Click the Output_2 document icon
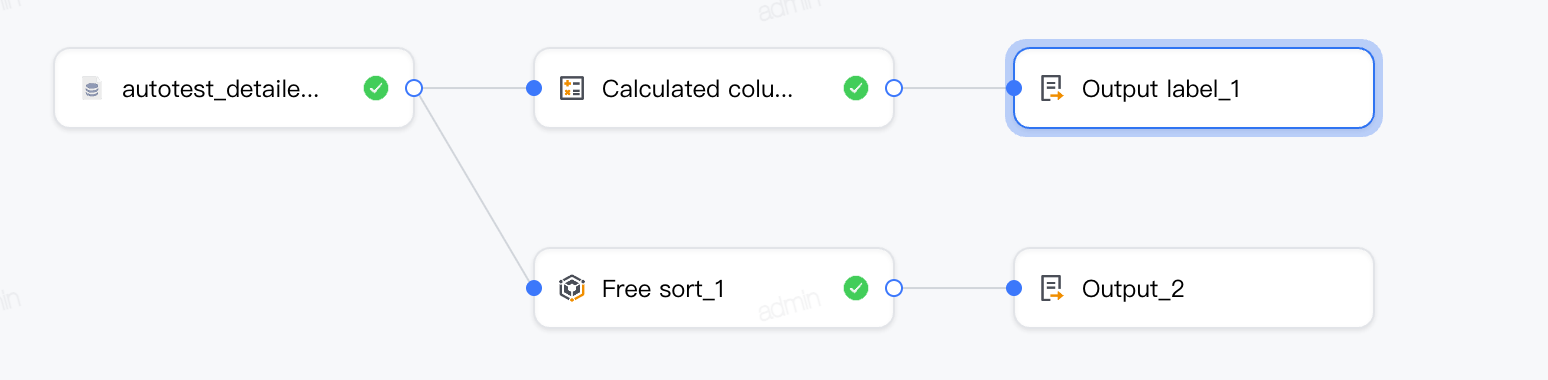1548x380 pixels. tap(1051, 289)
